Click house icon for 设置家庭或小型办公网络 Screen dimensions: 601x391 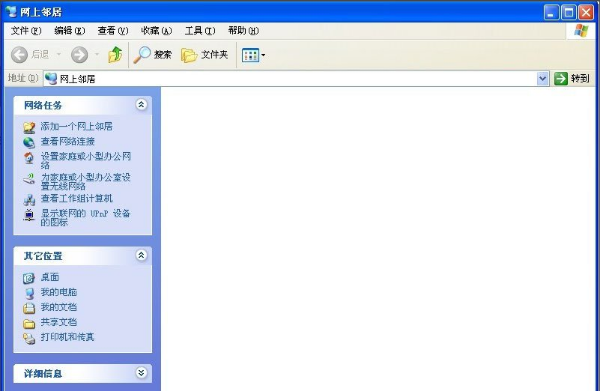click(x=29, y=158)
